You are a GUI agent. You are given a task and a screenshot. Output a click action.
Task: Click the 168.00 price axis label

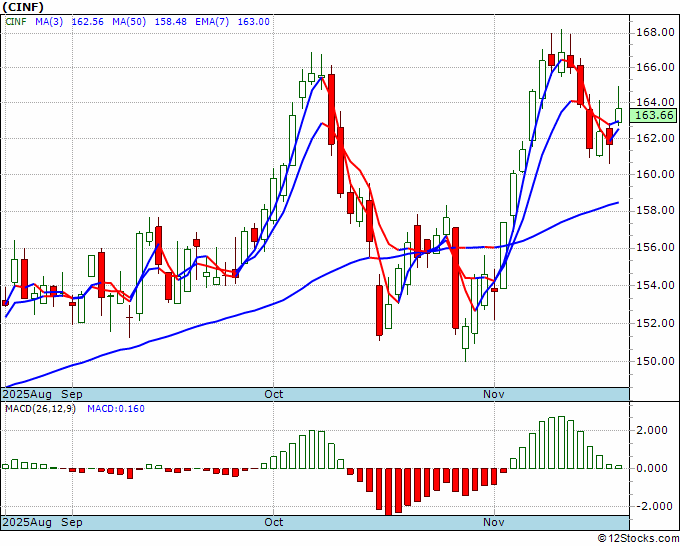point(655,32)
